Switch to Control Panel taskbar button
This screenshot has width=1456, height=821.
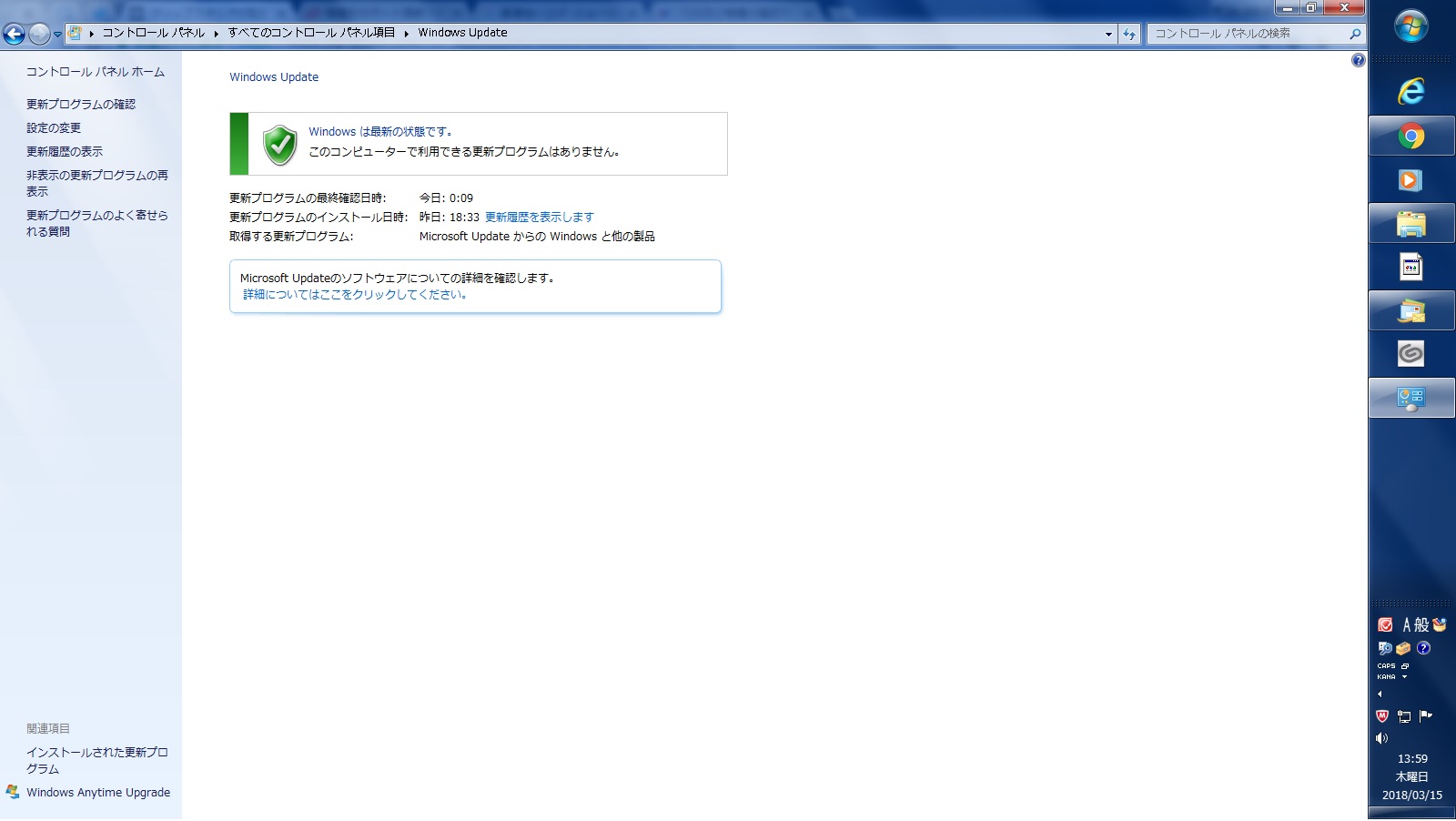click(1411, 399)
